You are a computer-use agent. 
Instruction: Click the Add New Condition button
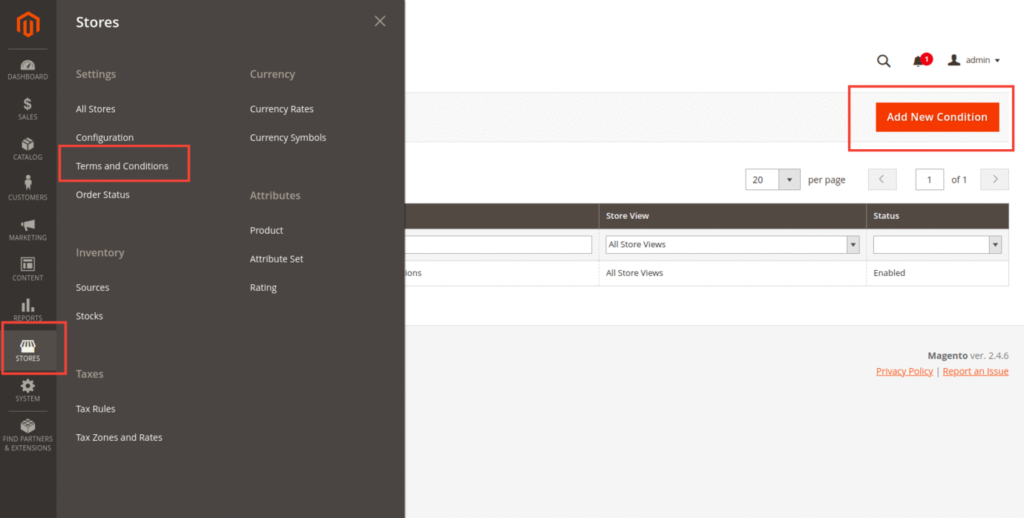[x=937, y=117]
